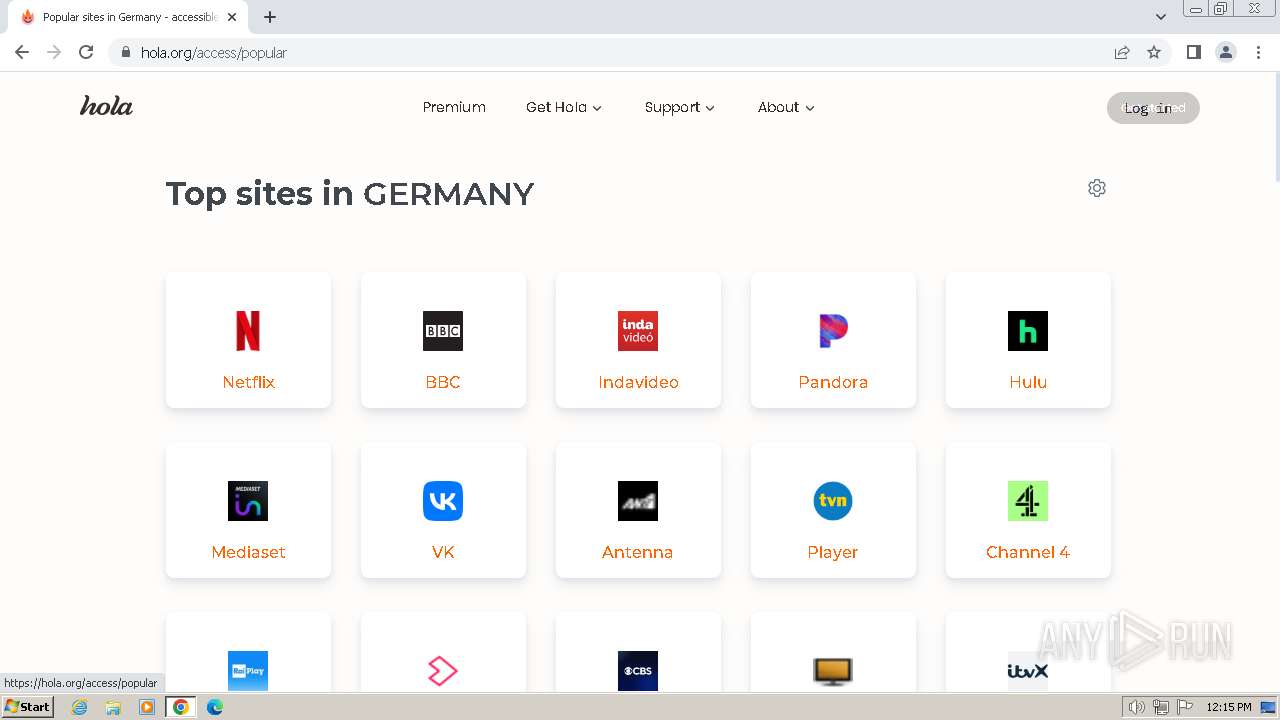1280x720 pixels.
Task: Open the CBS logo icon
Action: pos(638,671)
